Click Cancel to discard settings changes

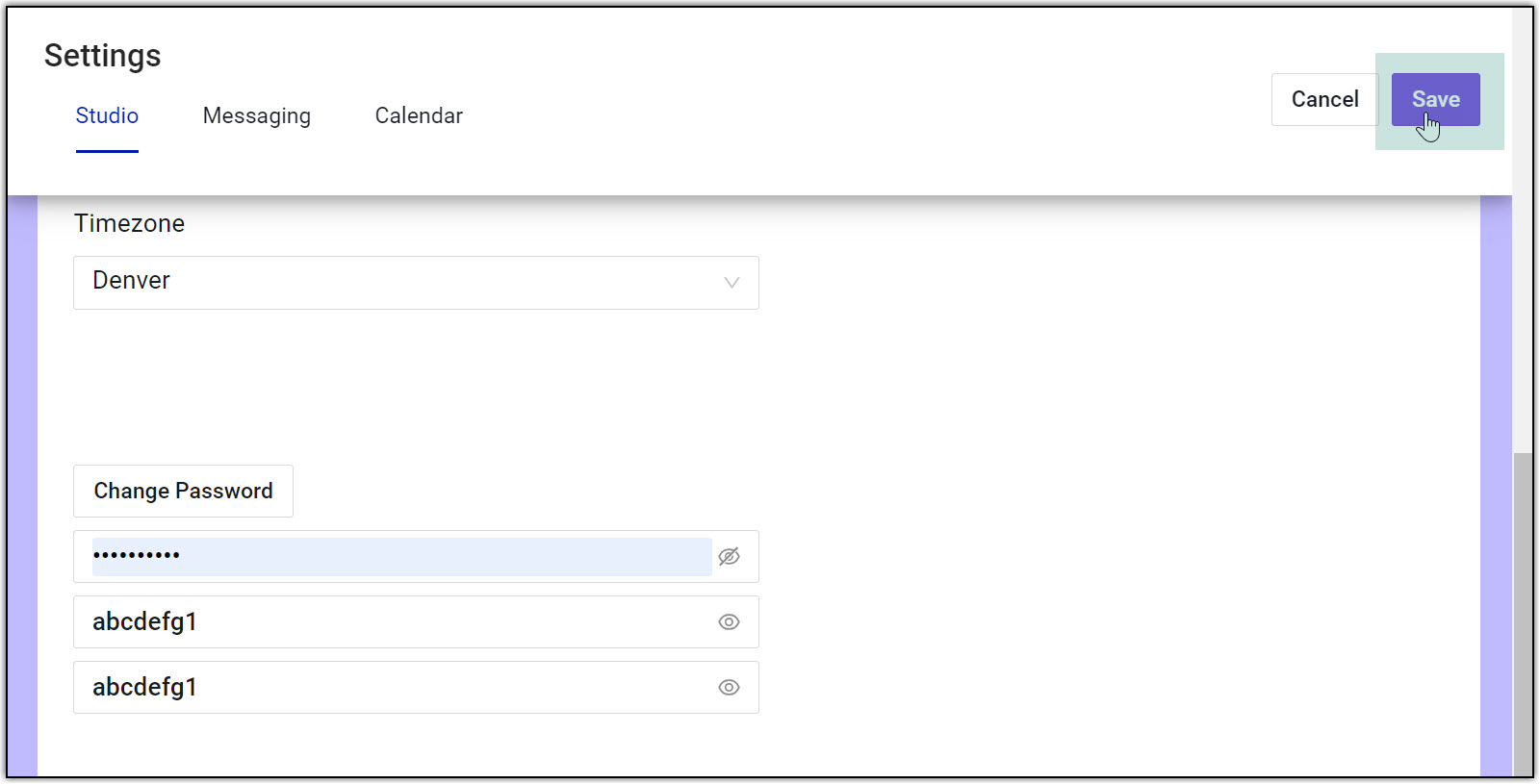coord(1324,100)
